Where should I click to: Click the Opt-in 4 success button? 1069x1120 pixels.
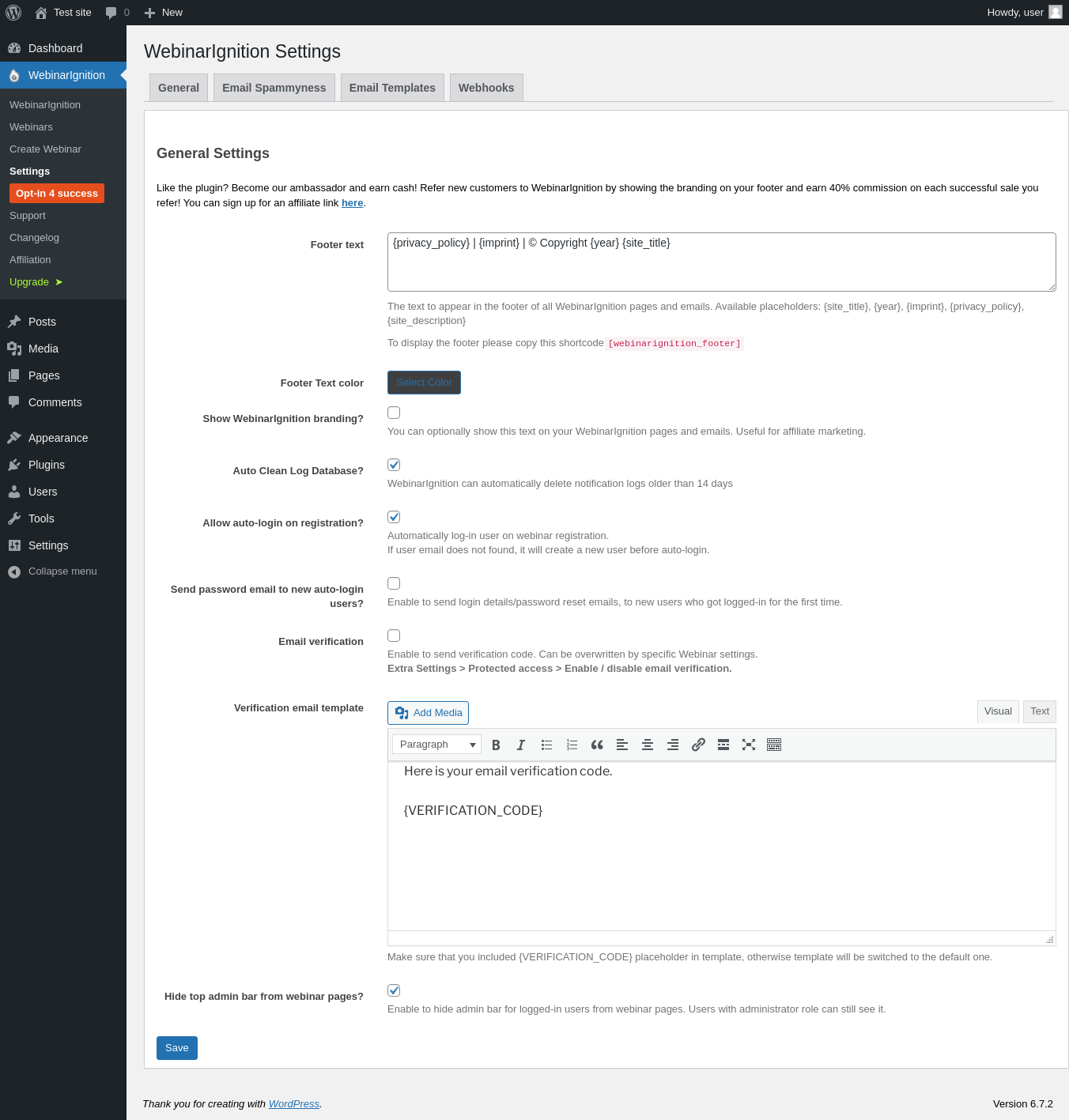click(57, 194)
